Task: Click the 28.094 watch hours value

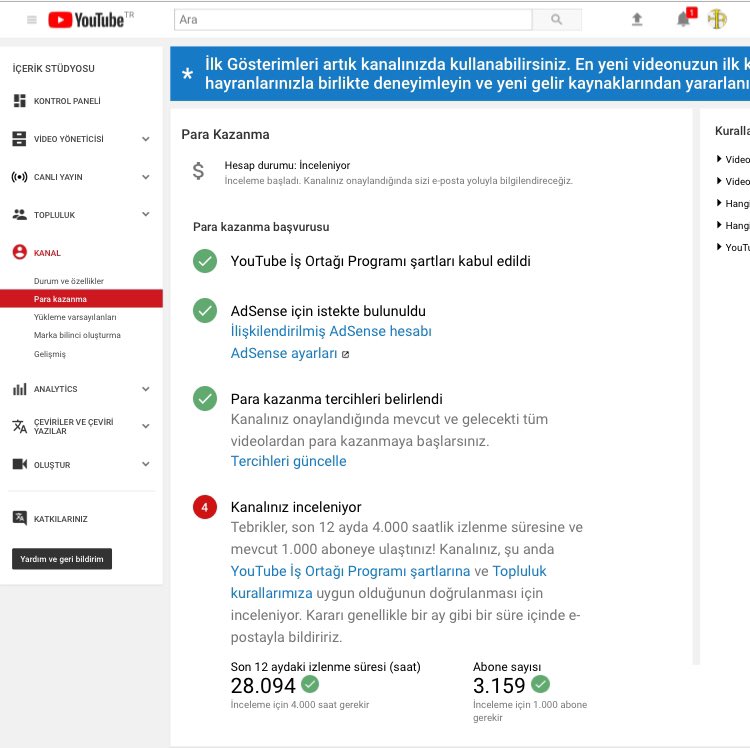Action: tap(263, 686)
